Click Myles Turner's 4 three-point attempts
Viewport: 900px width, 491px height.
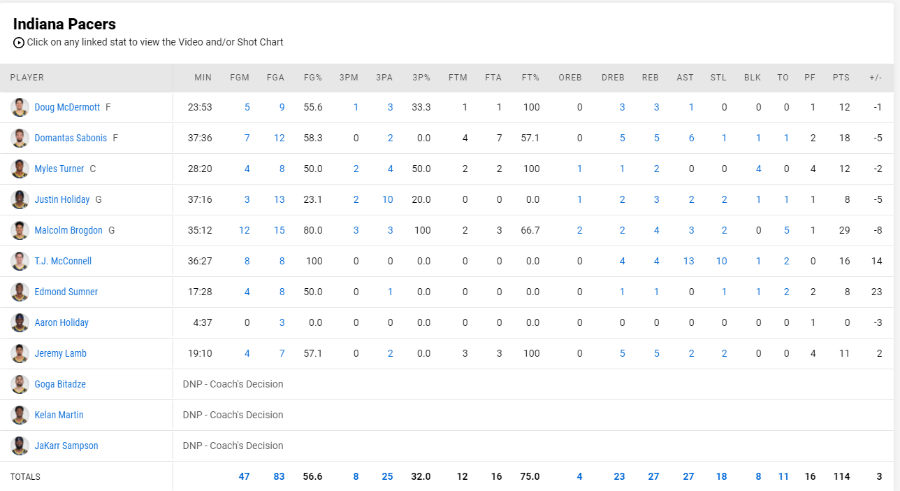click(x=390, y=169)
